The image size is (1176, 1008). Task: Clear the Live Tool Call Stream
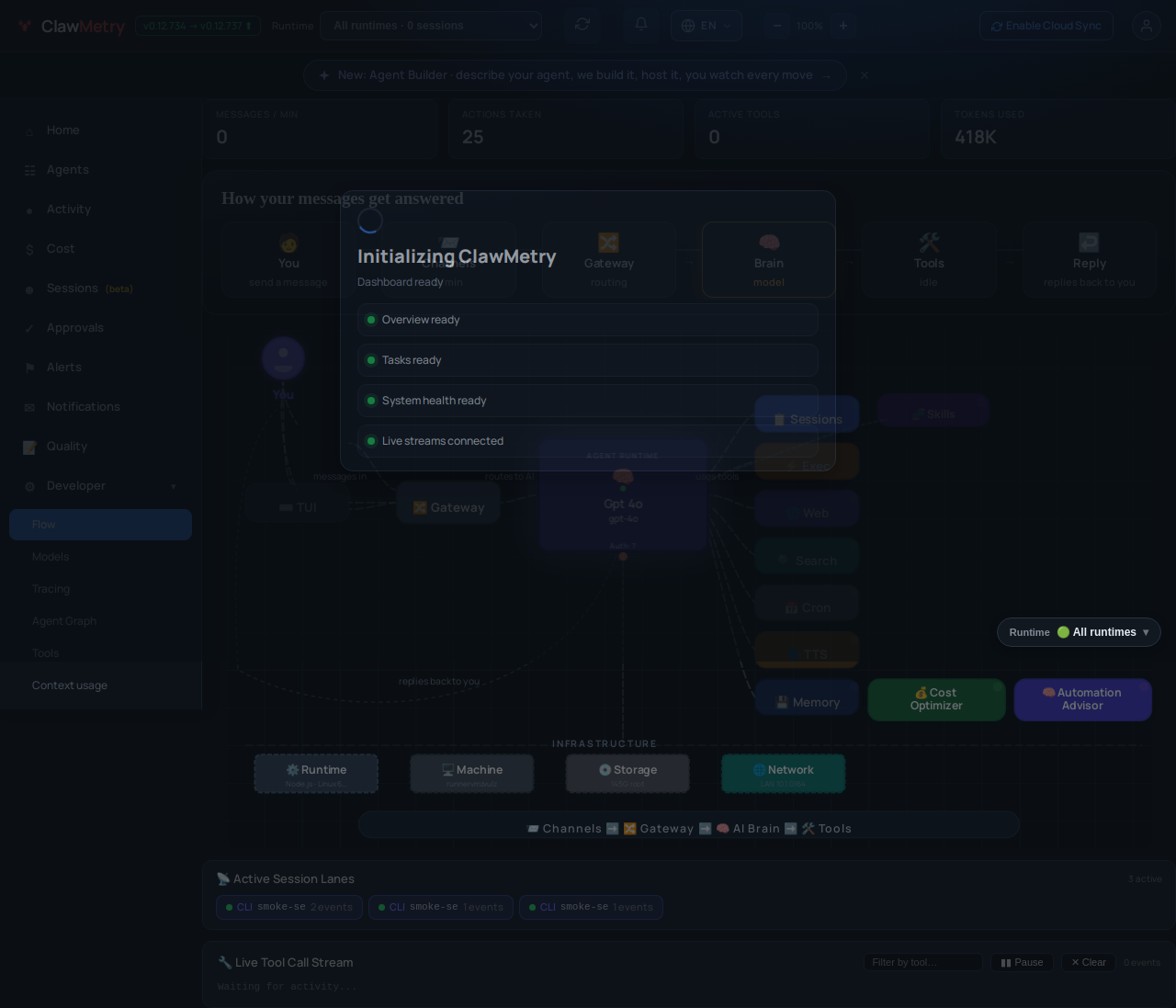pyautogui.click(x=1089, y=962)
